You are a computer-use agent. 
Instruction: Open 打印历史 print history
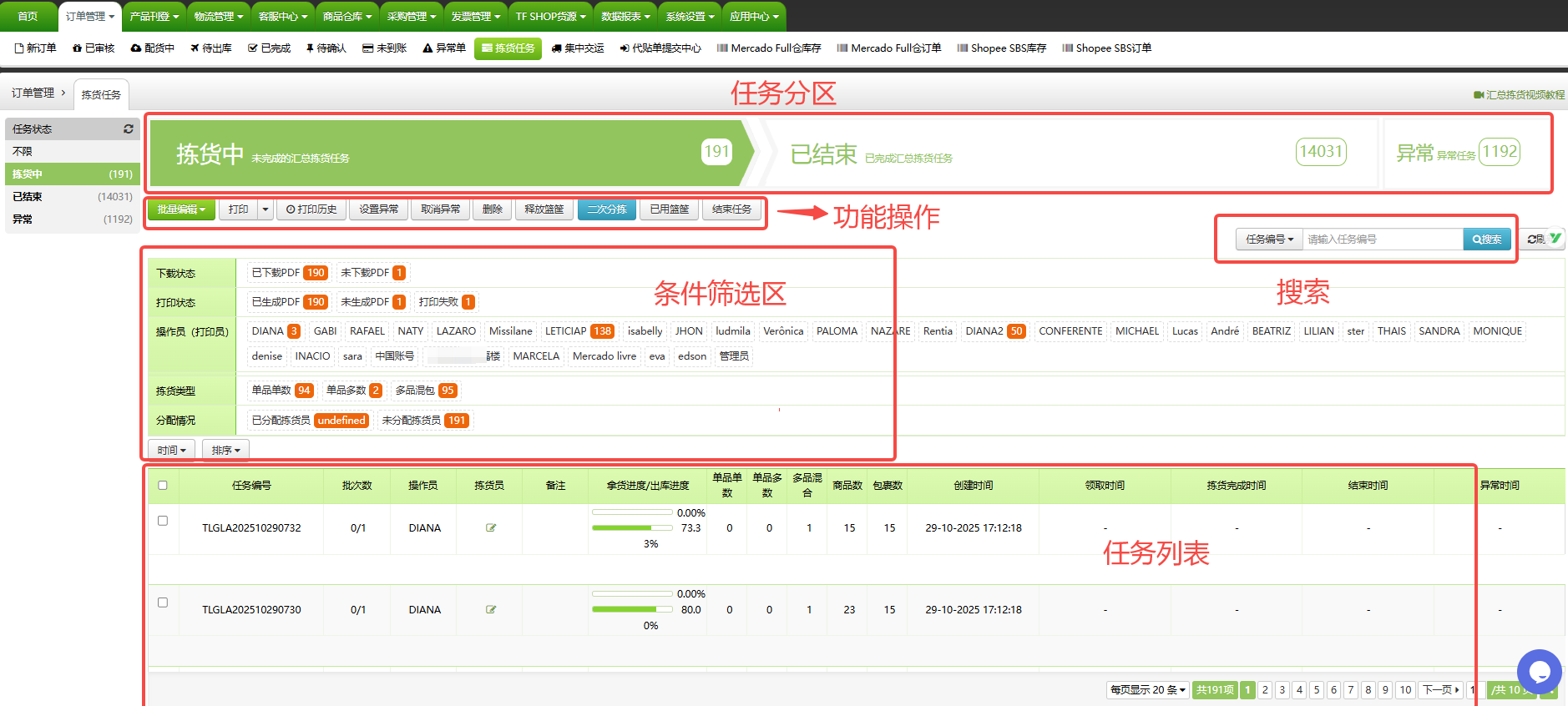[x=311, y=209]
